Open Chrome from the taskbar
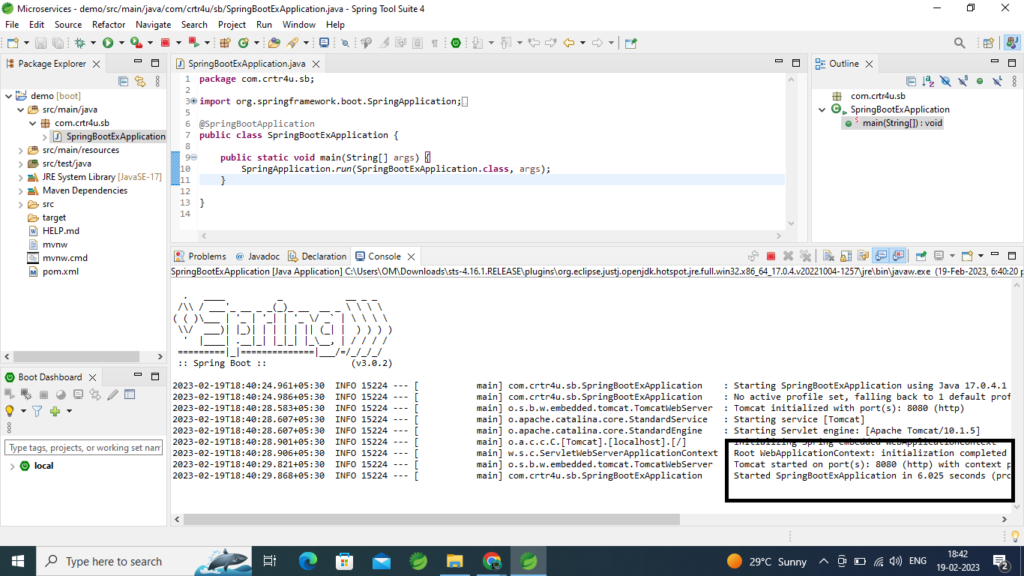 point(492,561)
